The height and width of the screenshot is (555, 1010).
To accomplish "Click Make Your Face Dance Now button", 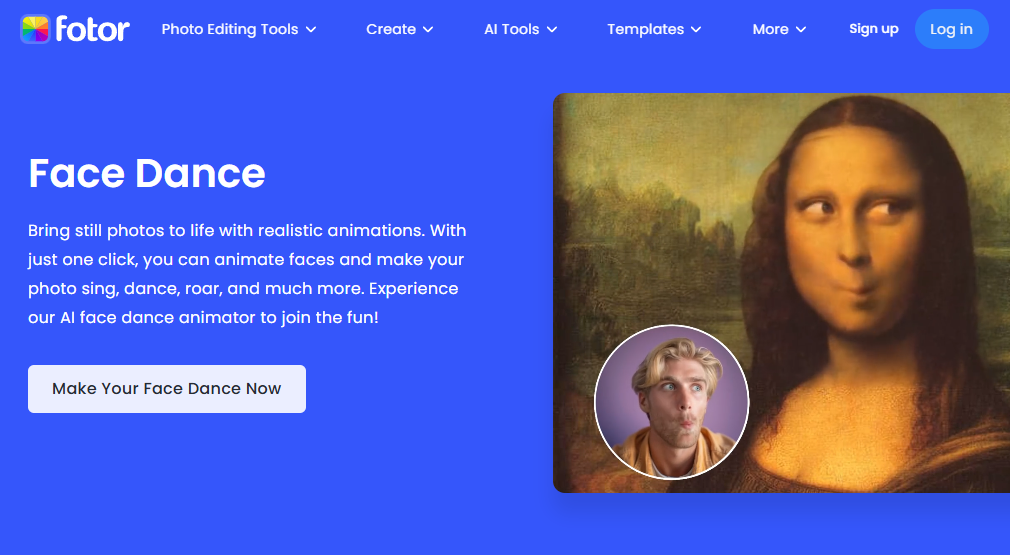I will point(167,389).
